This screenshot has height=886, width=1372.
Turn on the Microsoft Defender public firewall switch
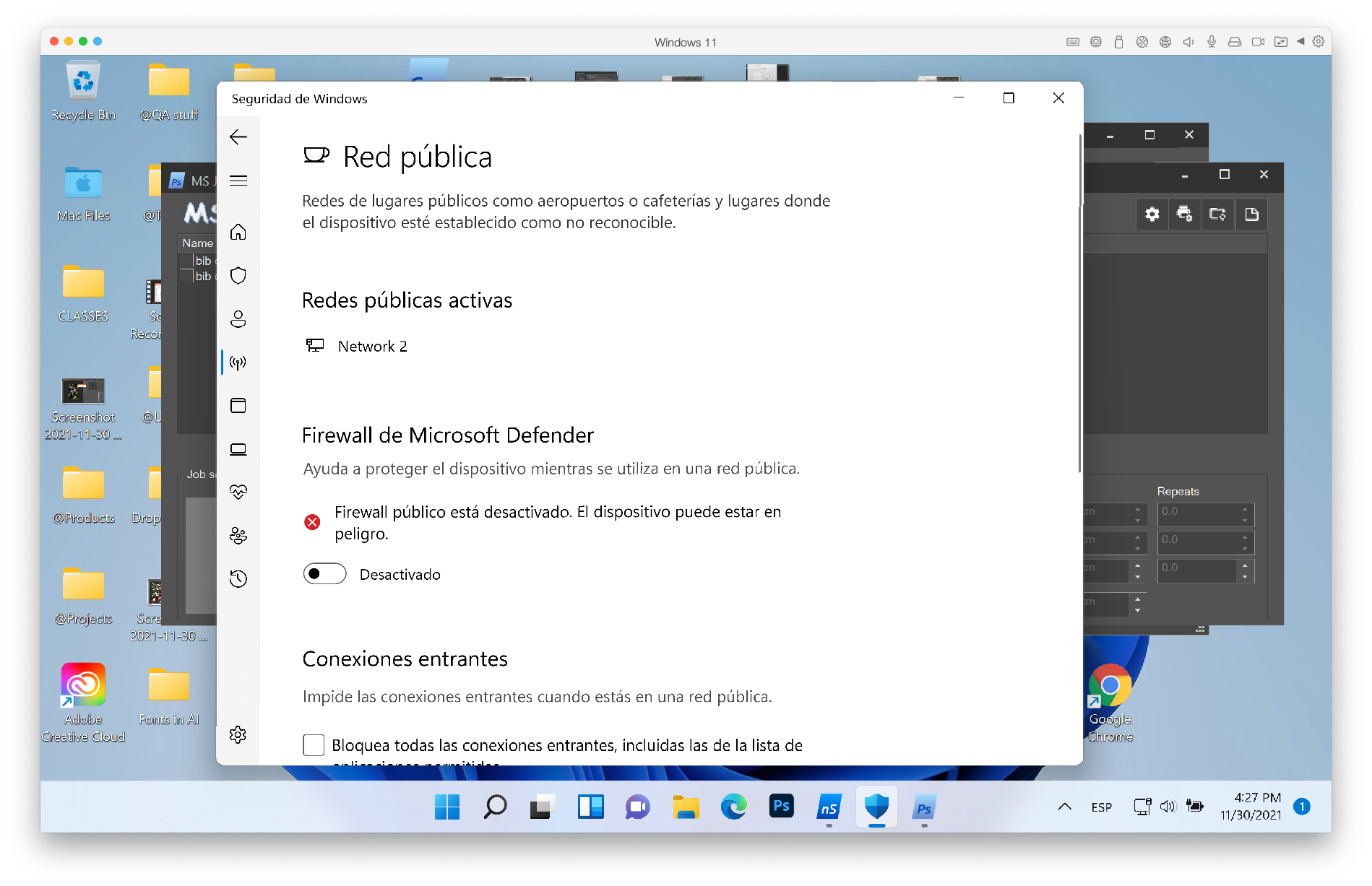coord(324,574)
